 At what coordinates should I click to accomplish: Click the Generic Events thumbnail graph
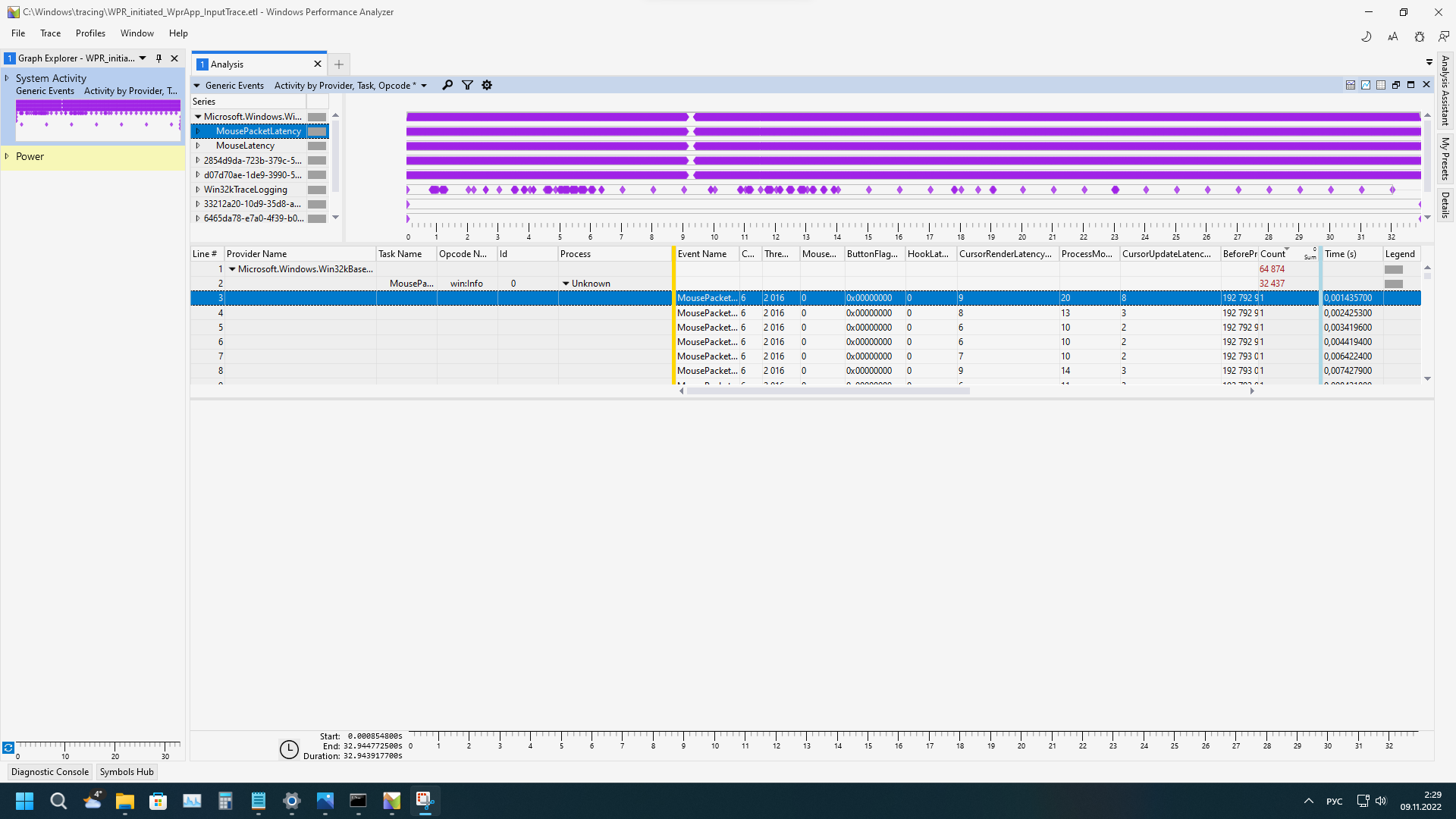coord(99,119)
